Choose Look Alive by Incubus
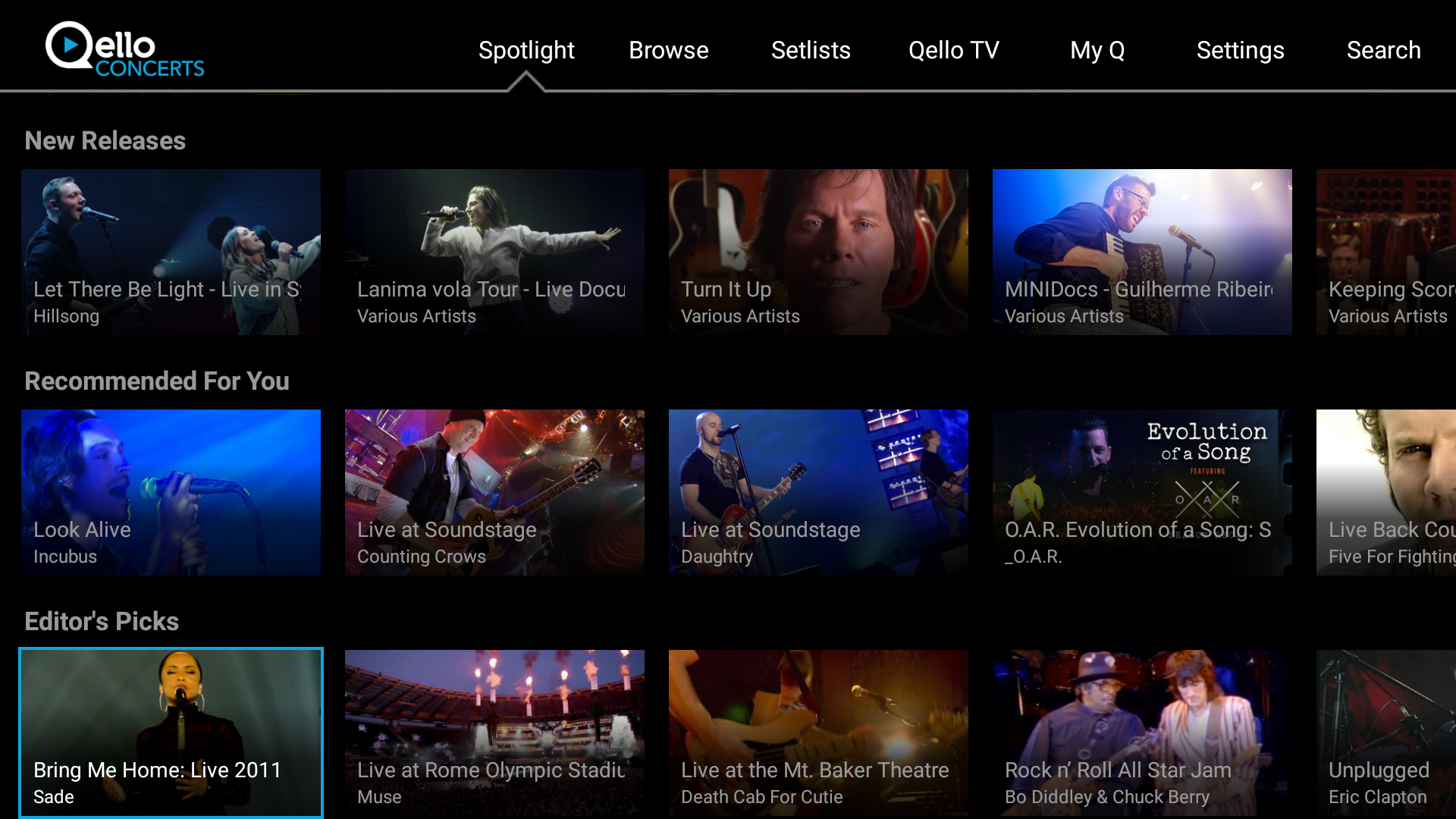The width and height of the screenshot is (1456, 819). [x=171, y=492]
